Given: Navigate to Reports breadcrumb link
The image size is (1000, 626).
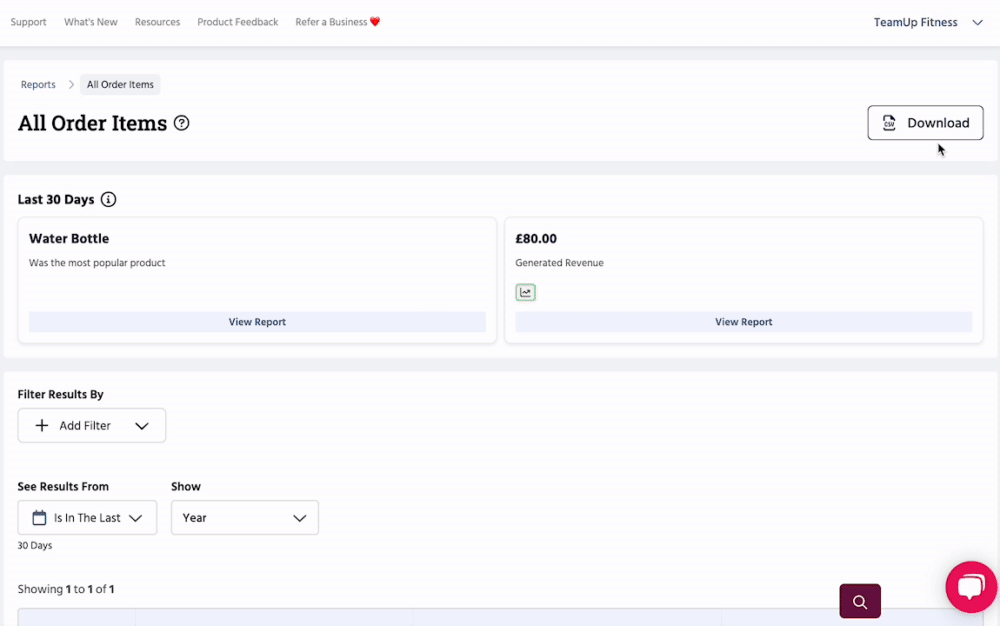Looking at the screenshot, I should (x=38, y=85).
